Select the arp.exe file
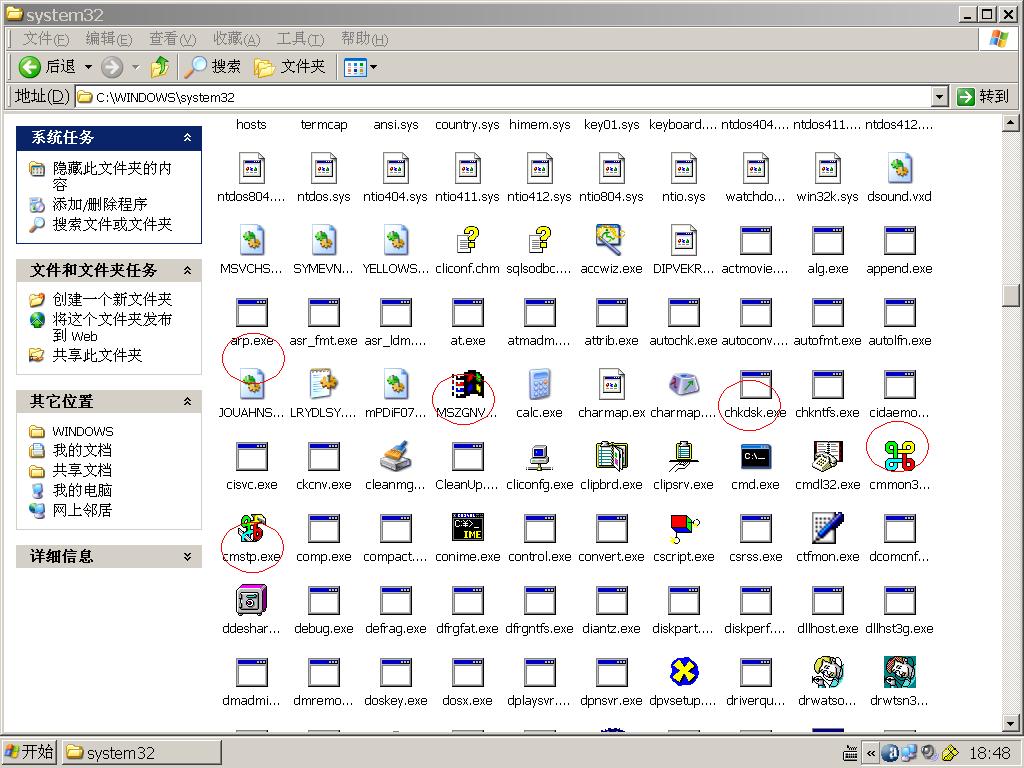The image size is (1024, 768). click(x=251, y=321)
